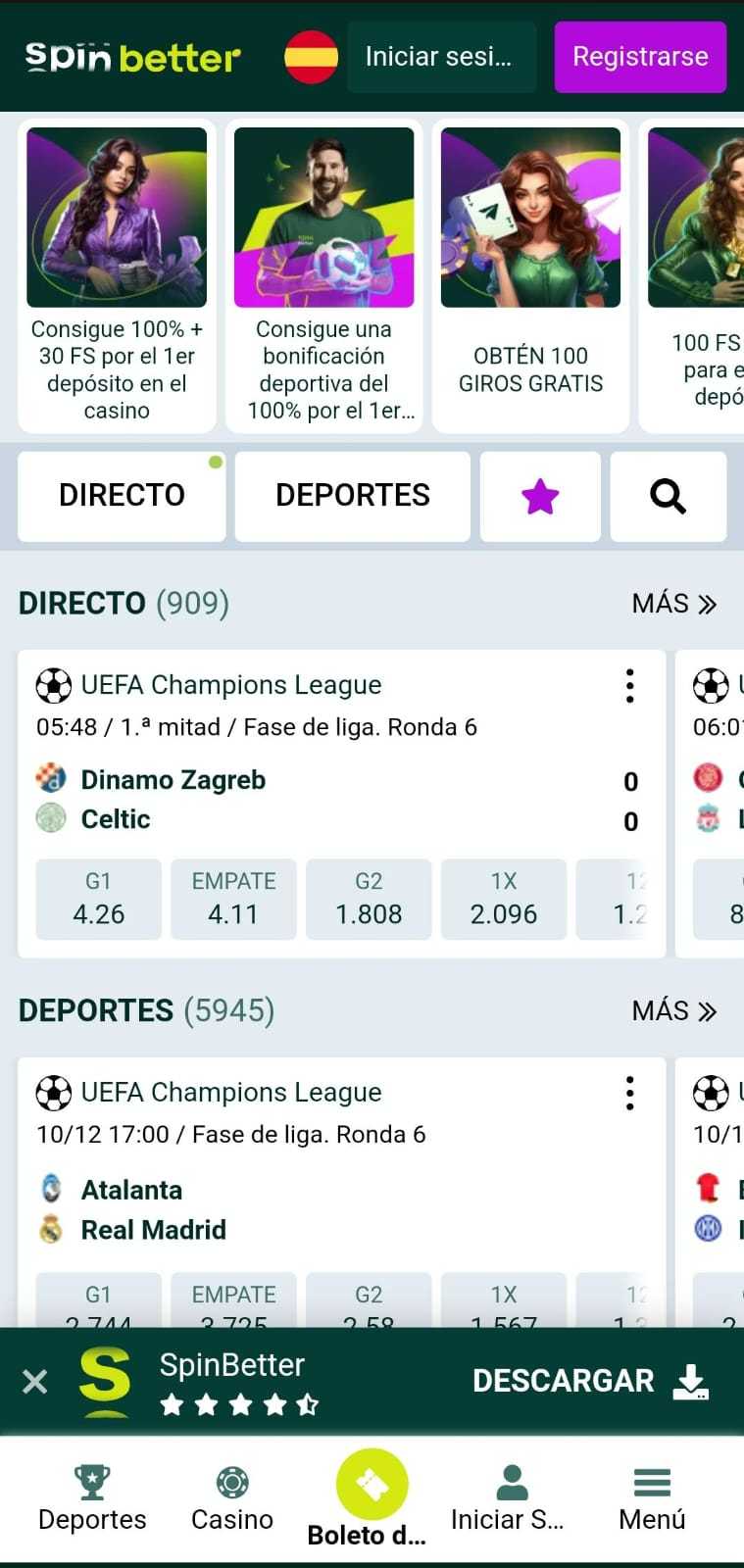Open options menu for Atalanta match
Image resolution: width=744 pixels, height=1568 pixels.
coord(630,1093)
